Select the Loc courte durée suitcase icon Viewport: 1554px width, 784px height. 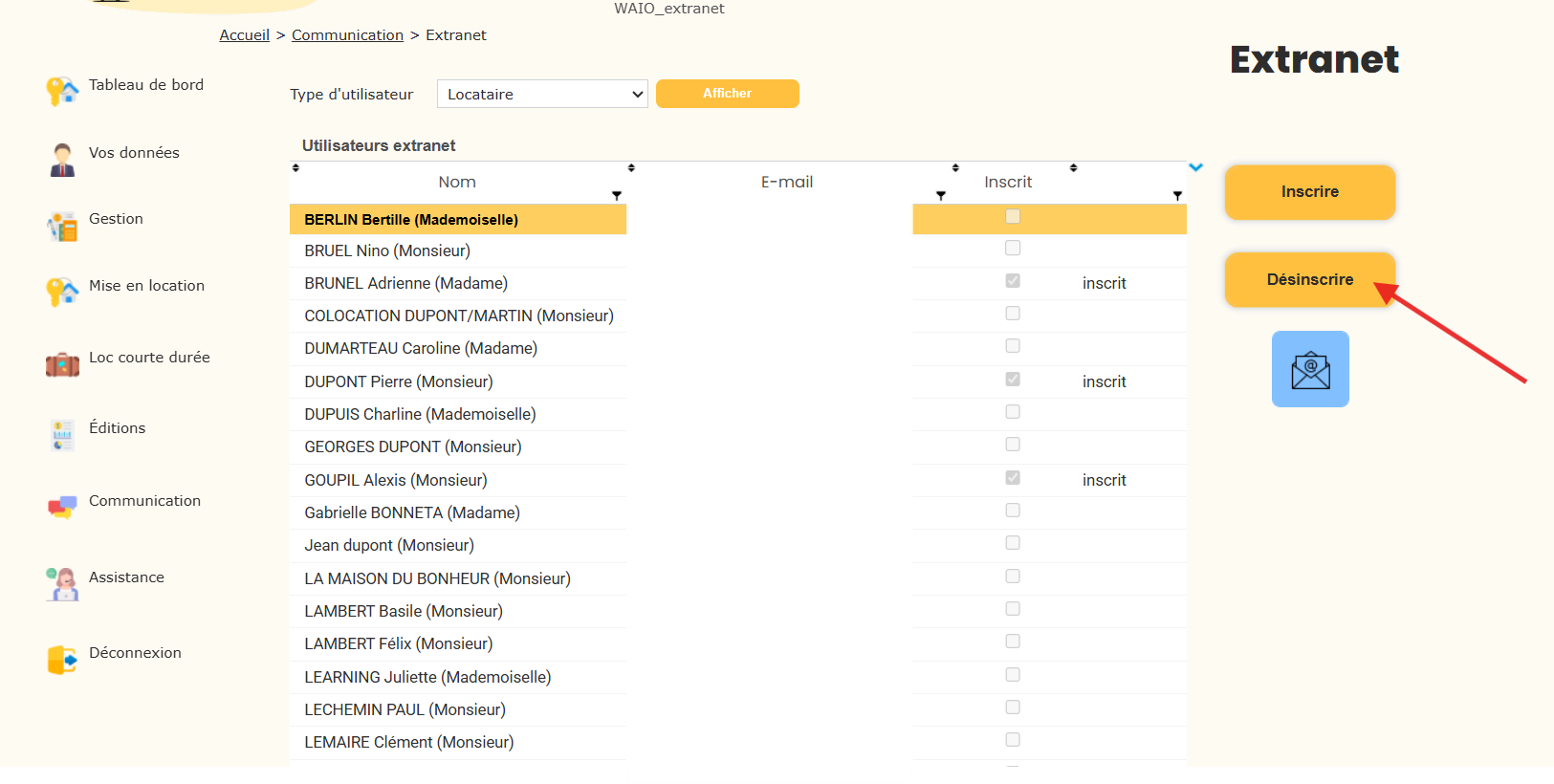tap(62, 364)
